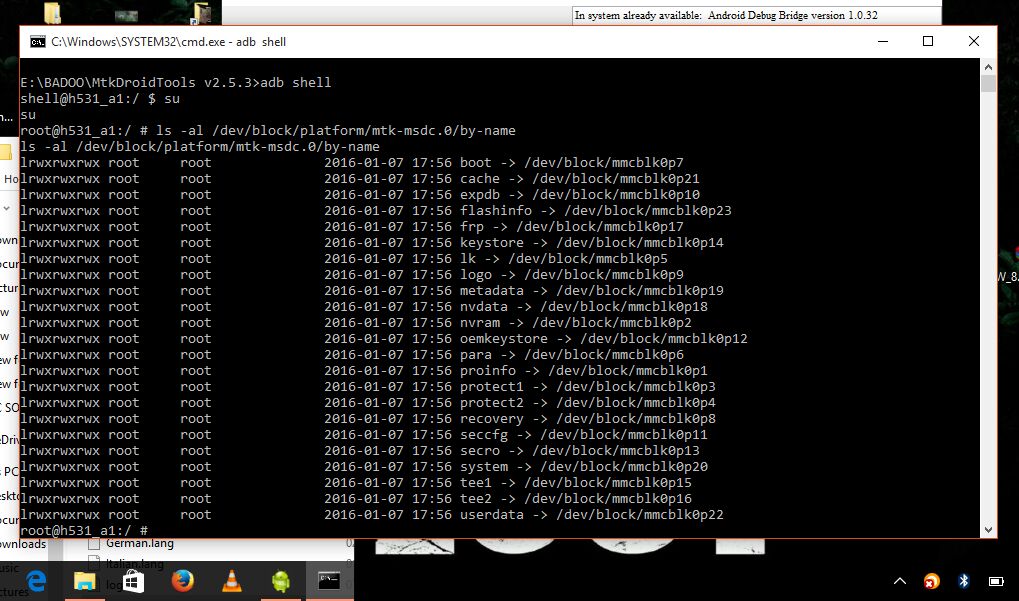The width and height of the screenshot is (1019, 601).
Task: Open File Explorer from the taskbar
Action: (85, 581)
